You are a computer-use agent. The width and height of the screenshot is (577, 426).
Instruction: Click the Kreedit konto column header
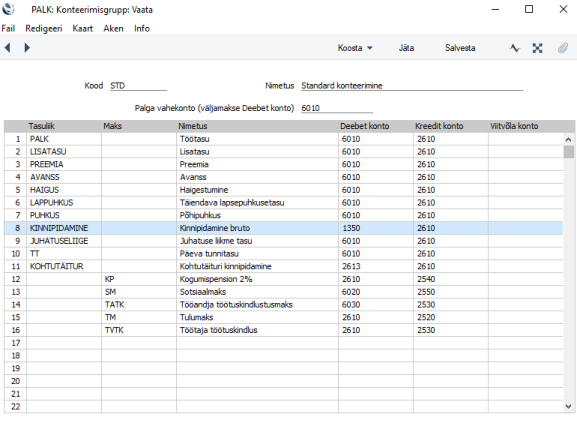pos(439,126)
